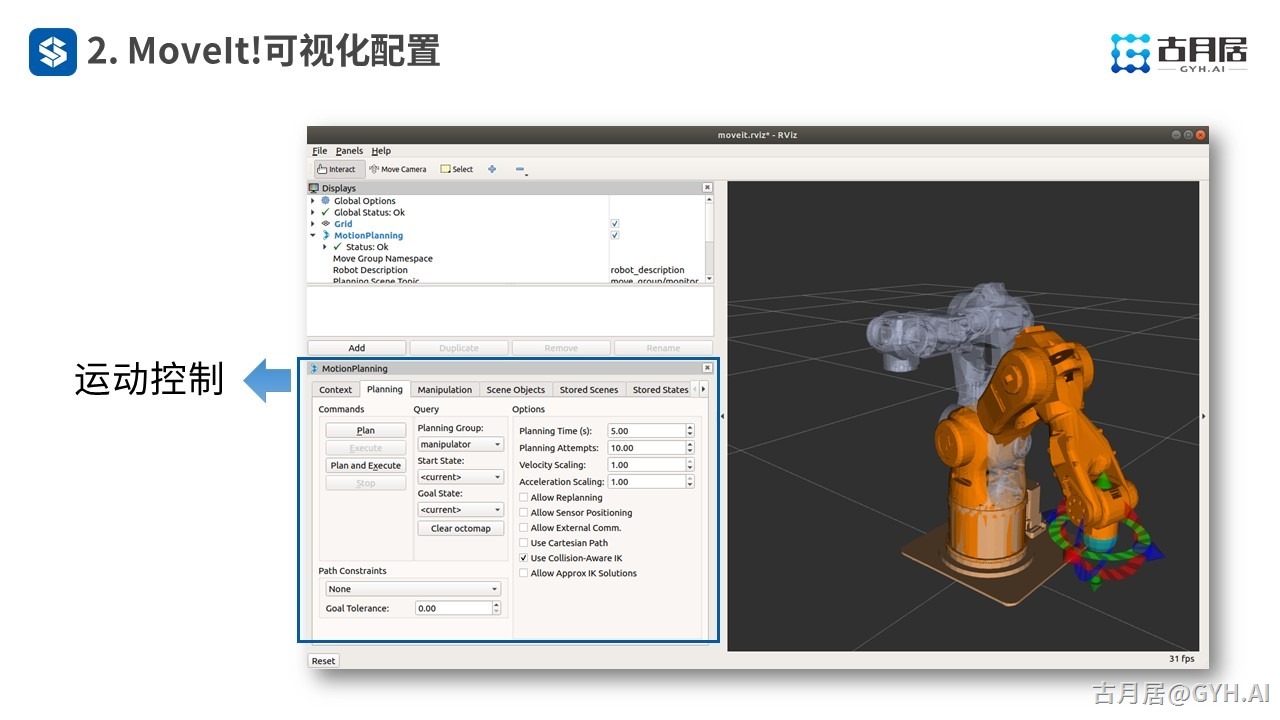The image size is (1280, 720).
Task: Select the Robot Description row
Action: click(x=507, y=270)
